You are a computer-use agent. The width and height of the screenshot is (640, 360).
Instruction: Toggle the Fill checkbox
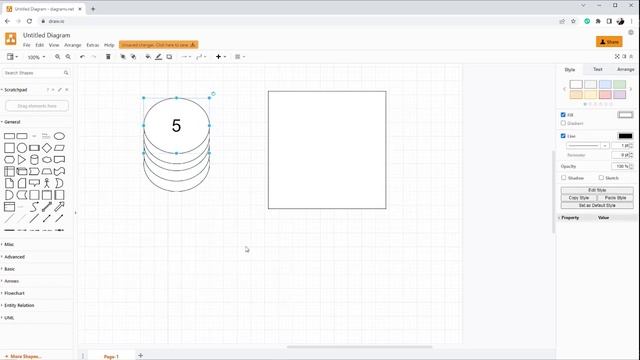(563, 115)
